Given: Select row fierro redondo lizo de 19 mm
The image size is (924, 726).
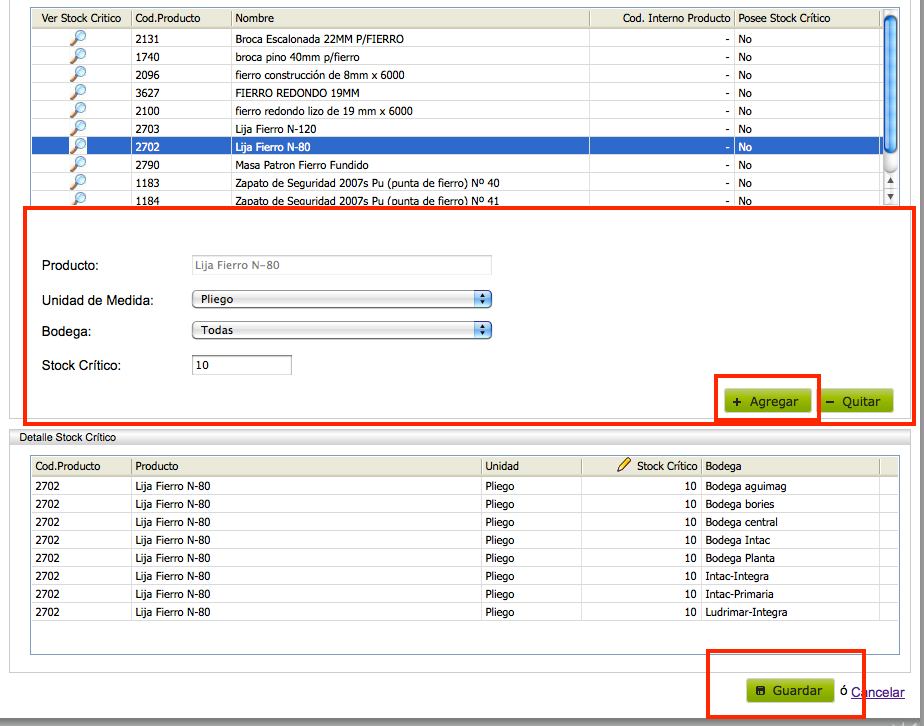Looking at the screenshot, I should click(x=457, y=111).
